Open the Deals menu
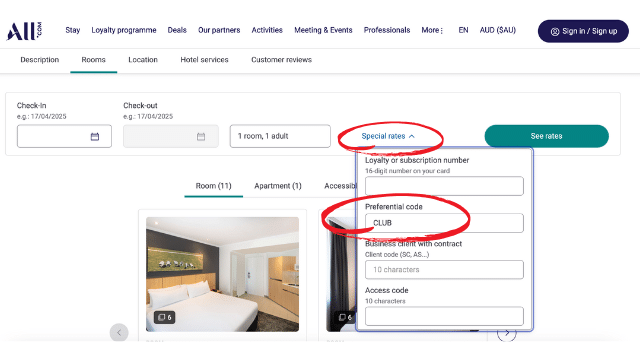 click(x=177, y=30)
